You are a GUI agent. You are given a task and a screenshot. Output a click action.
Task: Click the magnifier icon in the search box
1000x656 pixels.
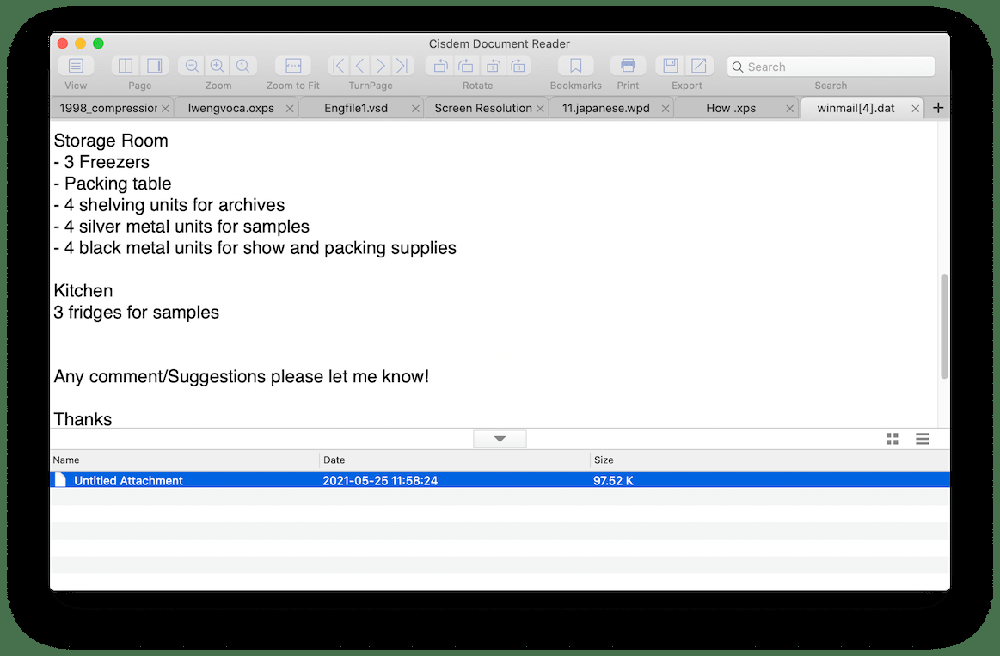(737, 67)
